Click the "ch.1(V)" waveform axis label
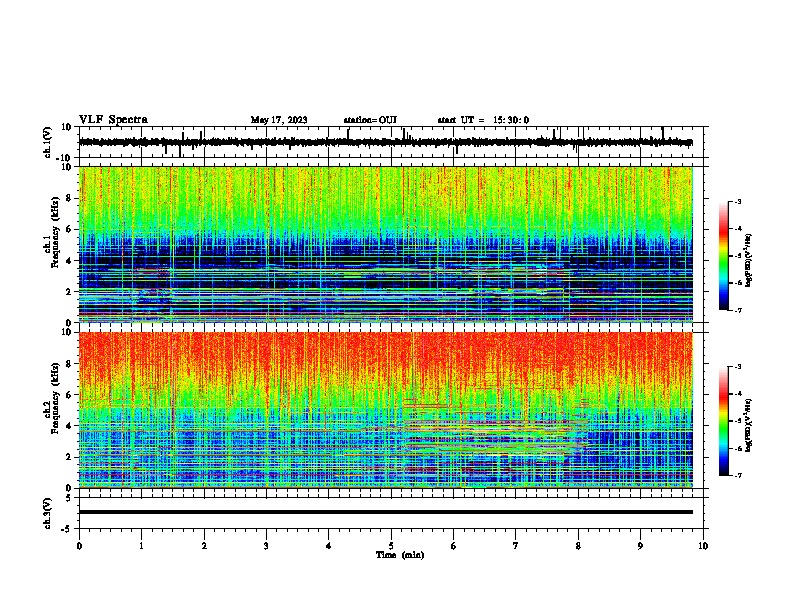792x612 pixels. pos(48,142)
